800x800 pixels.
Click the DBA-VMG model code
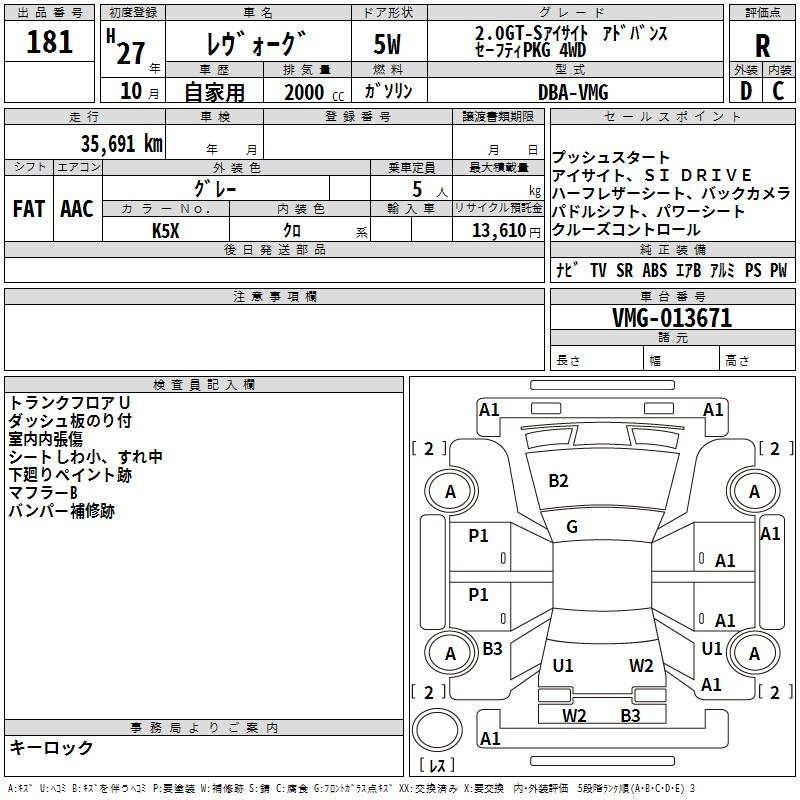click(573, 92)
